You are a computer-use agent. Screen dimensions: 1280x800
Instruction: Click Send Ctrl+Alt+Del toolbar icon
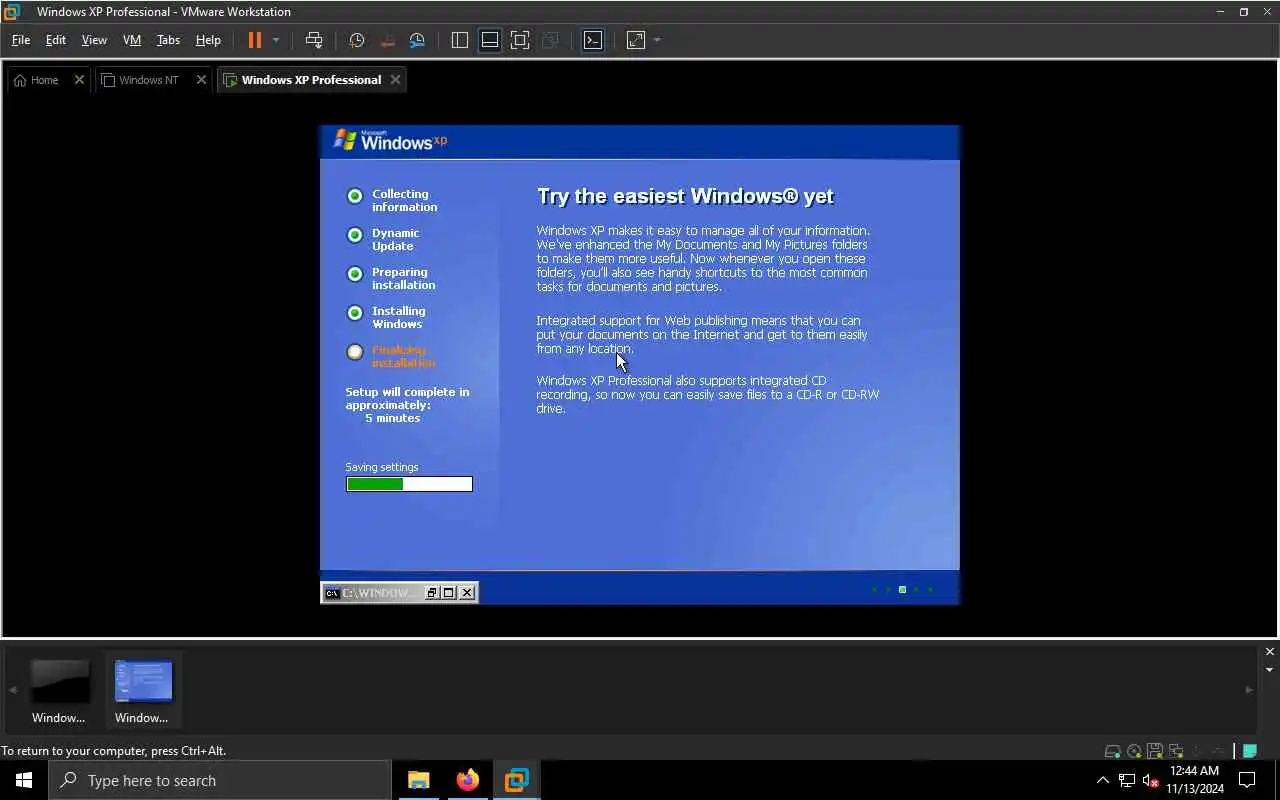tap(314, 40)
